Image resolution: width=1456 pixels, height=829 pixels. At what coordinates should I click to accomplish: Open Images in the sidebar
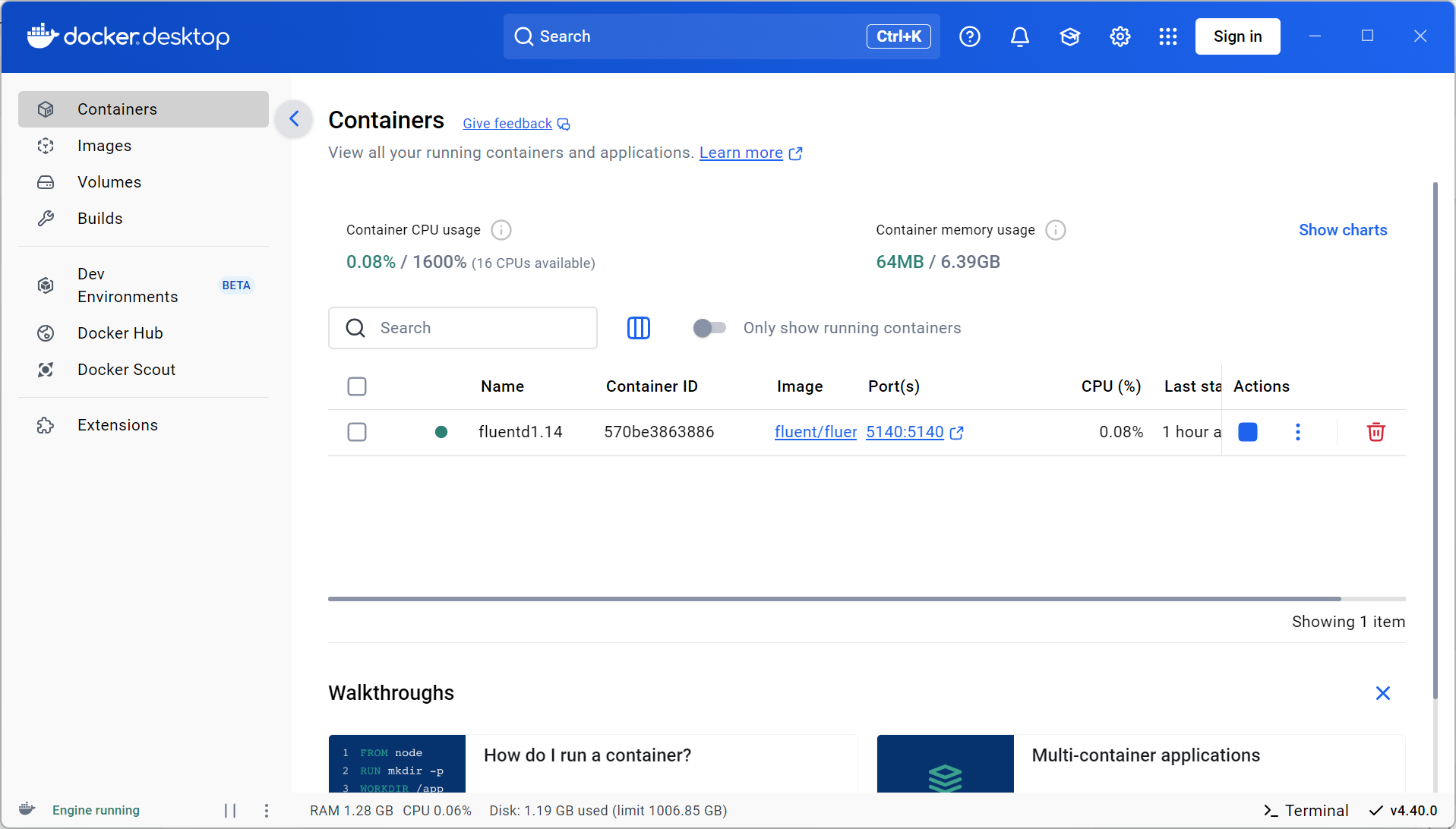coord(144,146)
